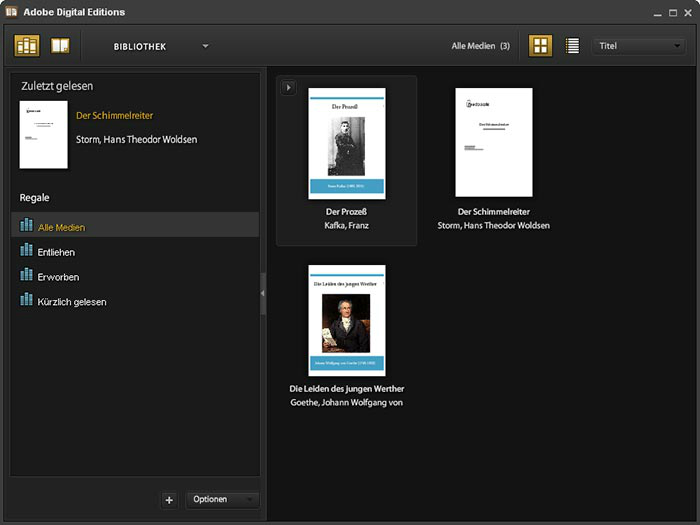Open item options arrow on Der Prozeß
The height and width of the screenshot is (525, 700).
[x=288, y=88]
